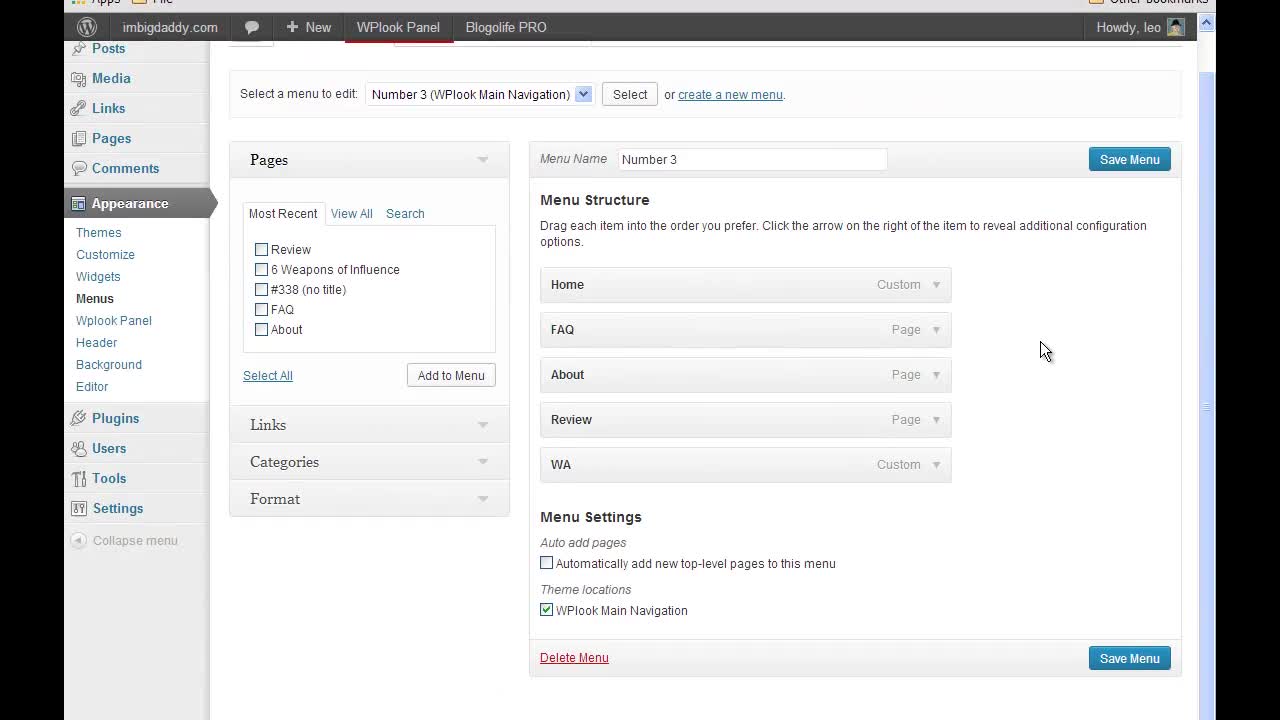The width and height of the screenshot is (1280, 720).
Task: Select the Users icon in the admin sidebar
Action: (x=78, y=448)
